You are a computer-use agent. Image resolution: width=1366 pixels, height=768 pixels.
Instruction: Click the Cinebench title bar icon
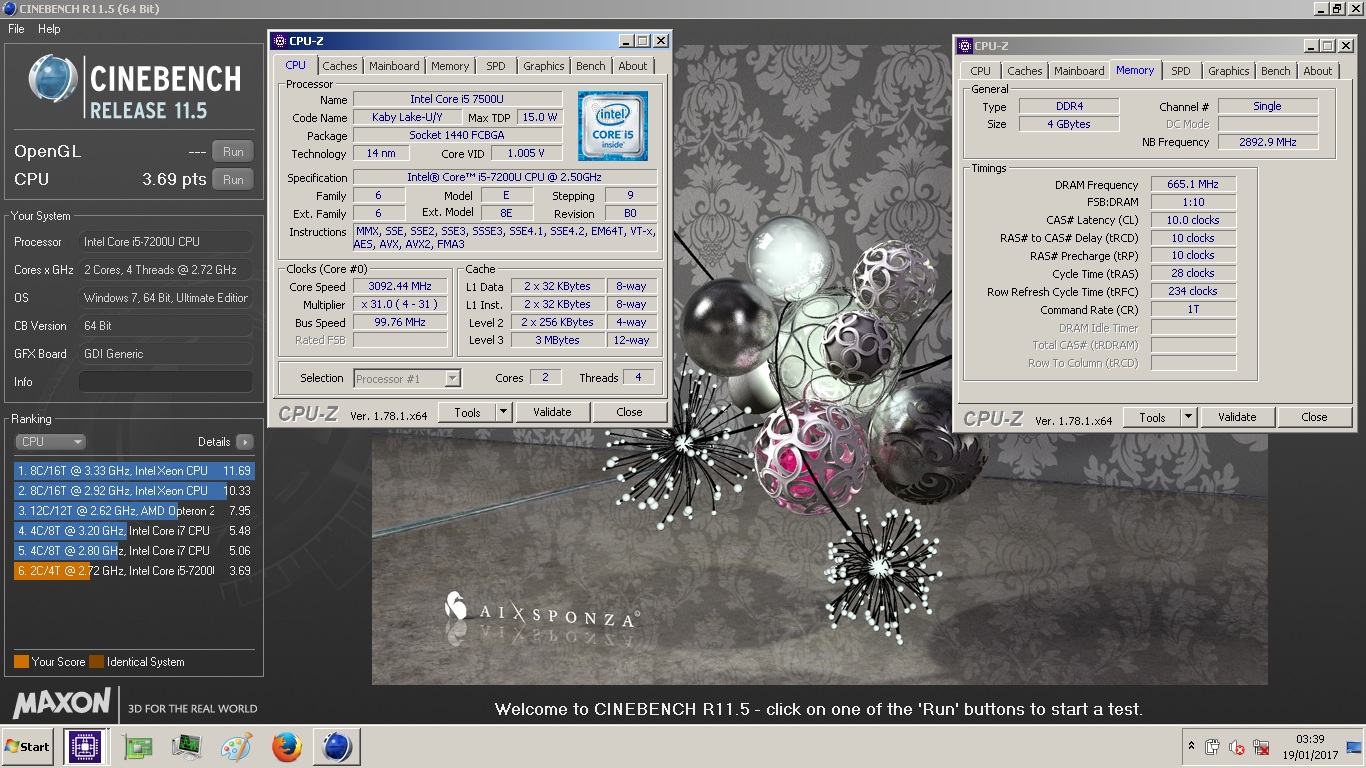(x=9, y=9)
